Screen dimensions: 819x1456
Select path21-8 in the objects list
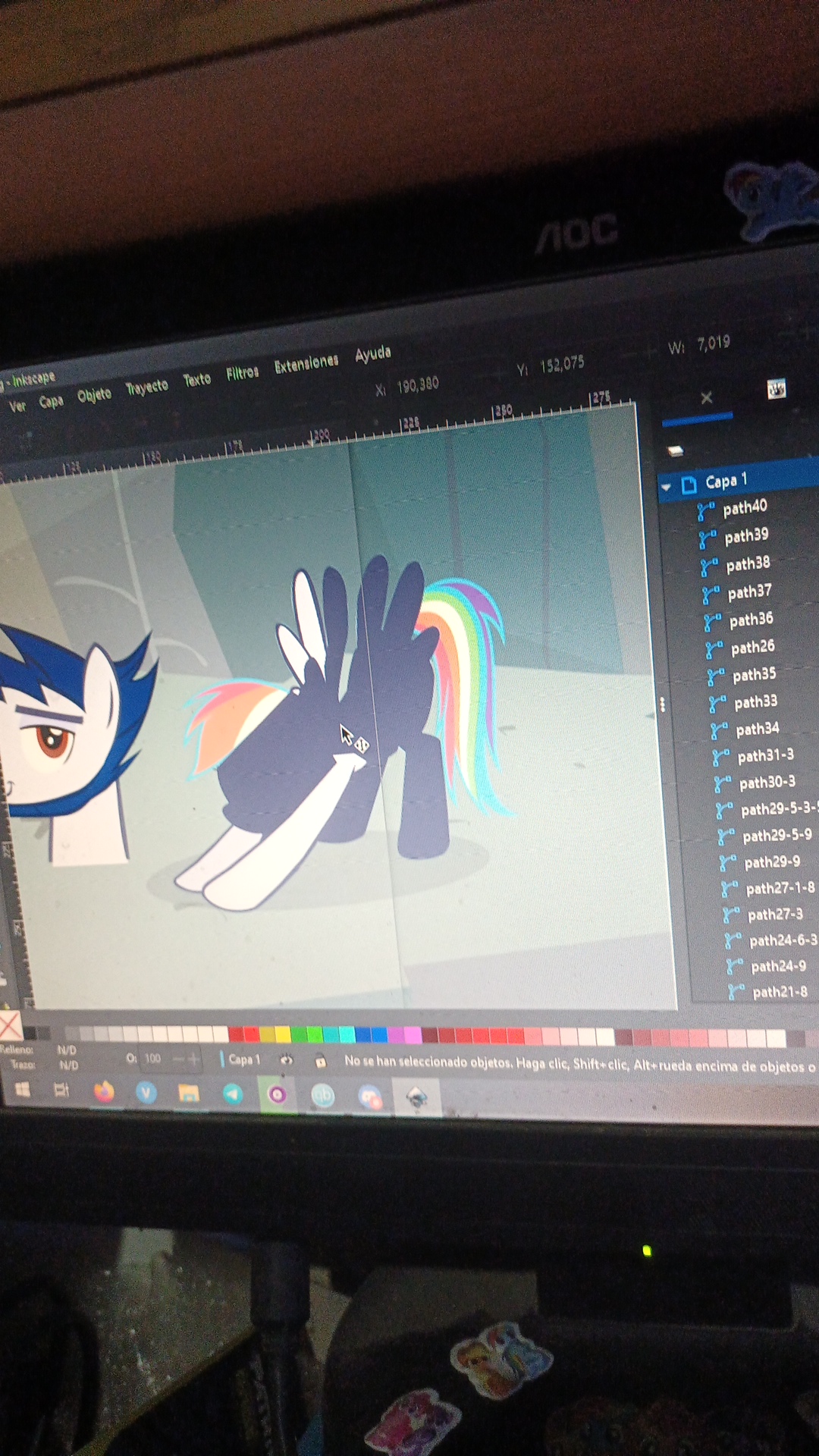780,991
